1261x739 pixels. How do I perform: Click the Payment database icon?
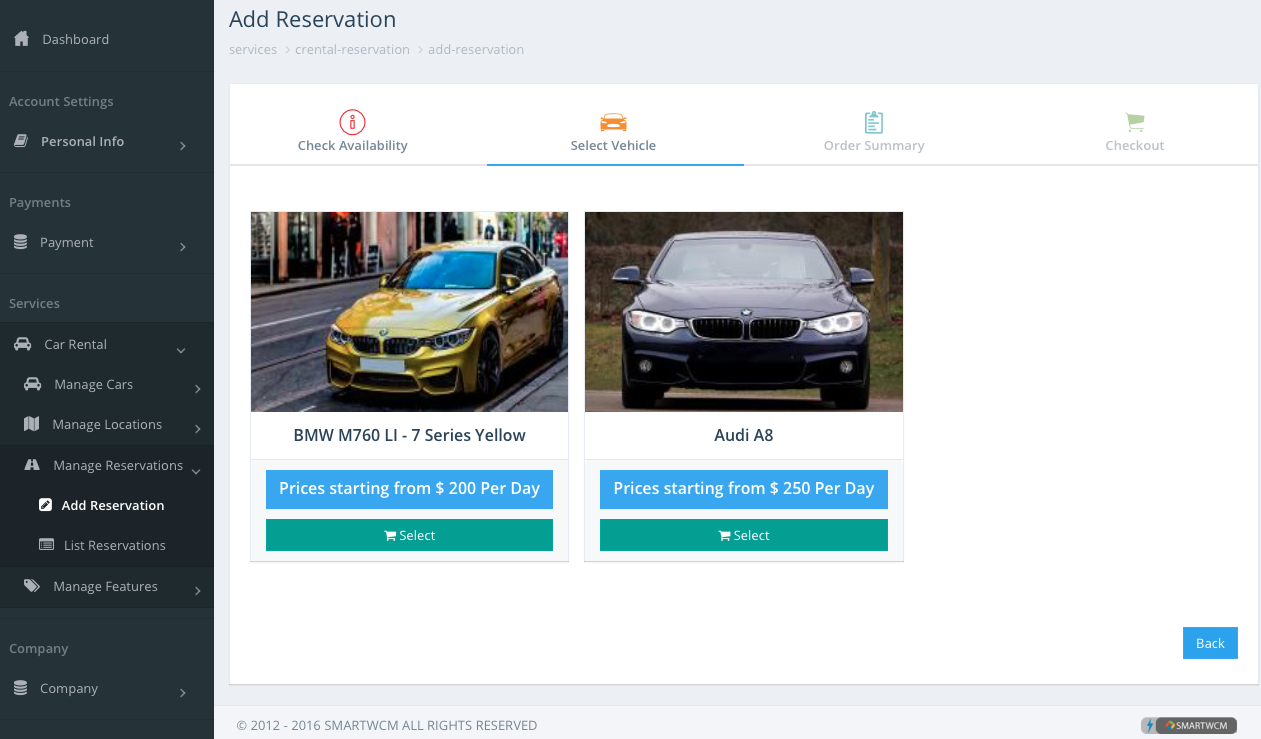click(20, 242)
